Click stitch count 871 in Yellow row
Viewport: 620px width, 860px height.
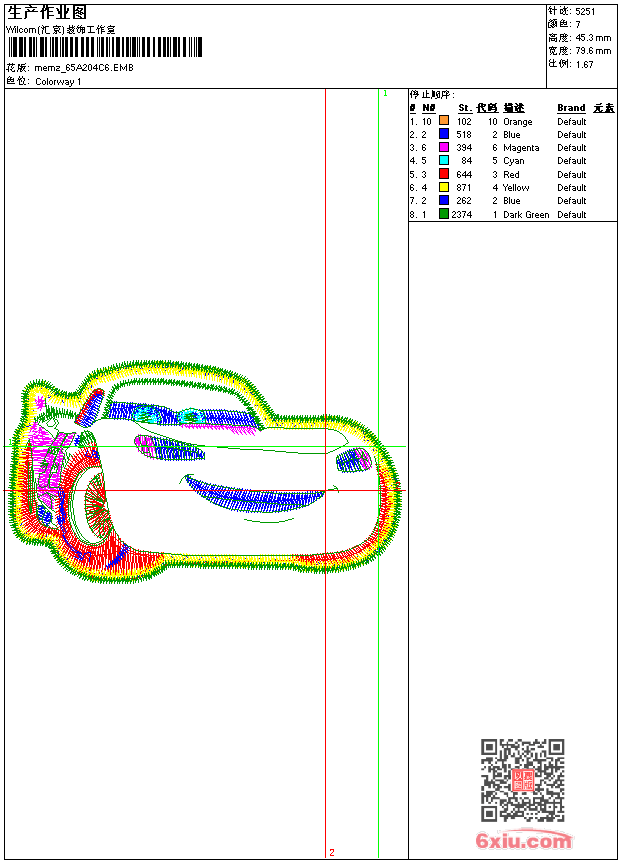click(x=464, y=188)
